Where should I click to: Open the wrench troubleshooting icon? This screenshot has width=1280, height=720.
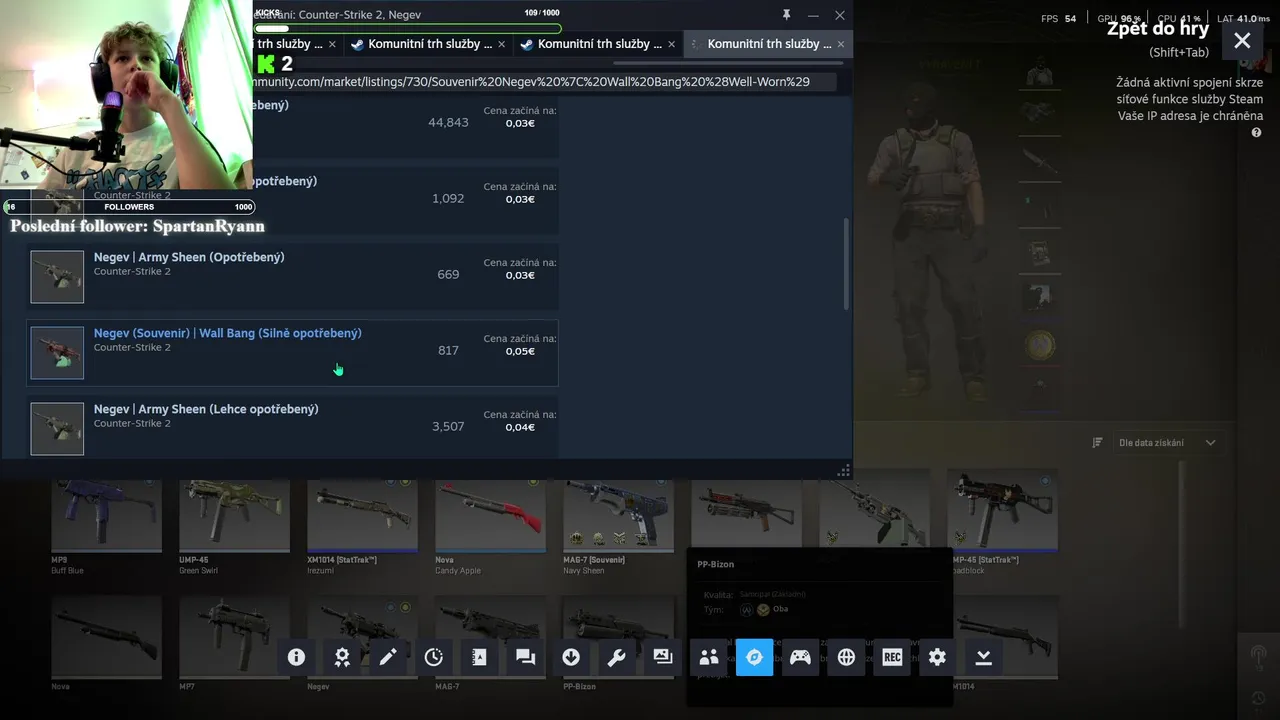pyautogui.click(x=617, y=657)
